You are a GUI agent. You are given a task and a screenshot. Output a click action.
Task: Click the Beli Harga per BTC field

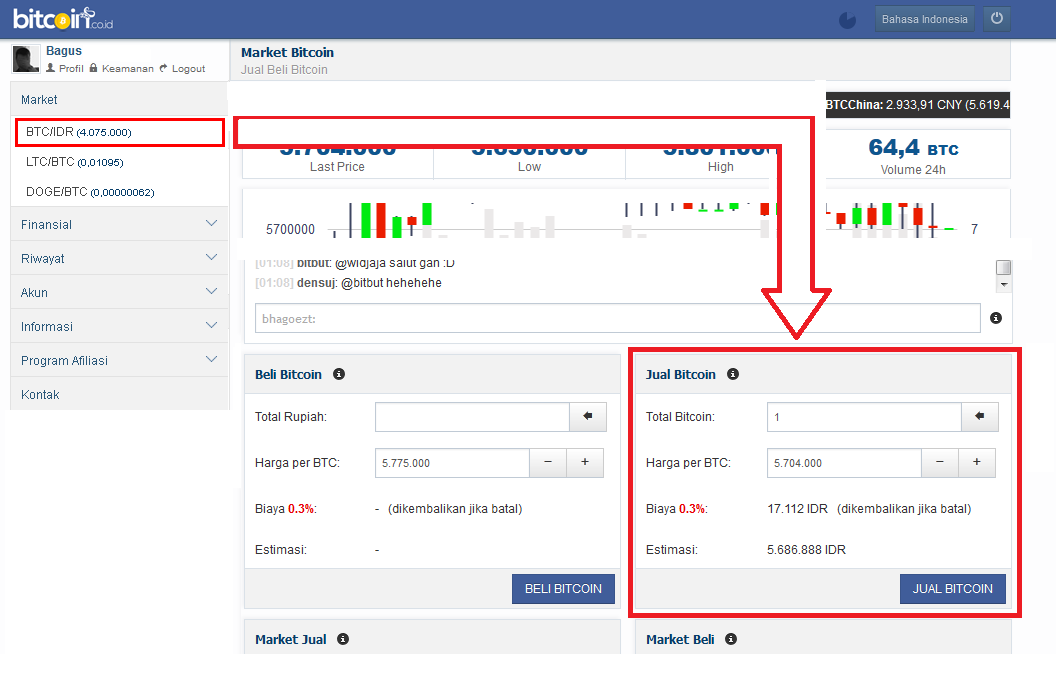coord(452,463)
